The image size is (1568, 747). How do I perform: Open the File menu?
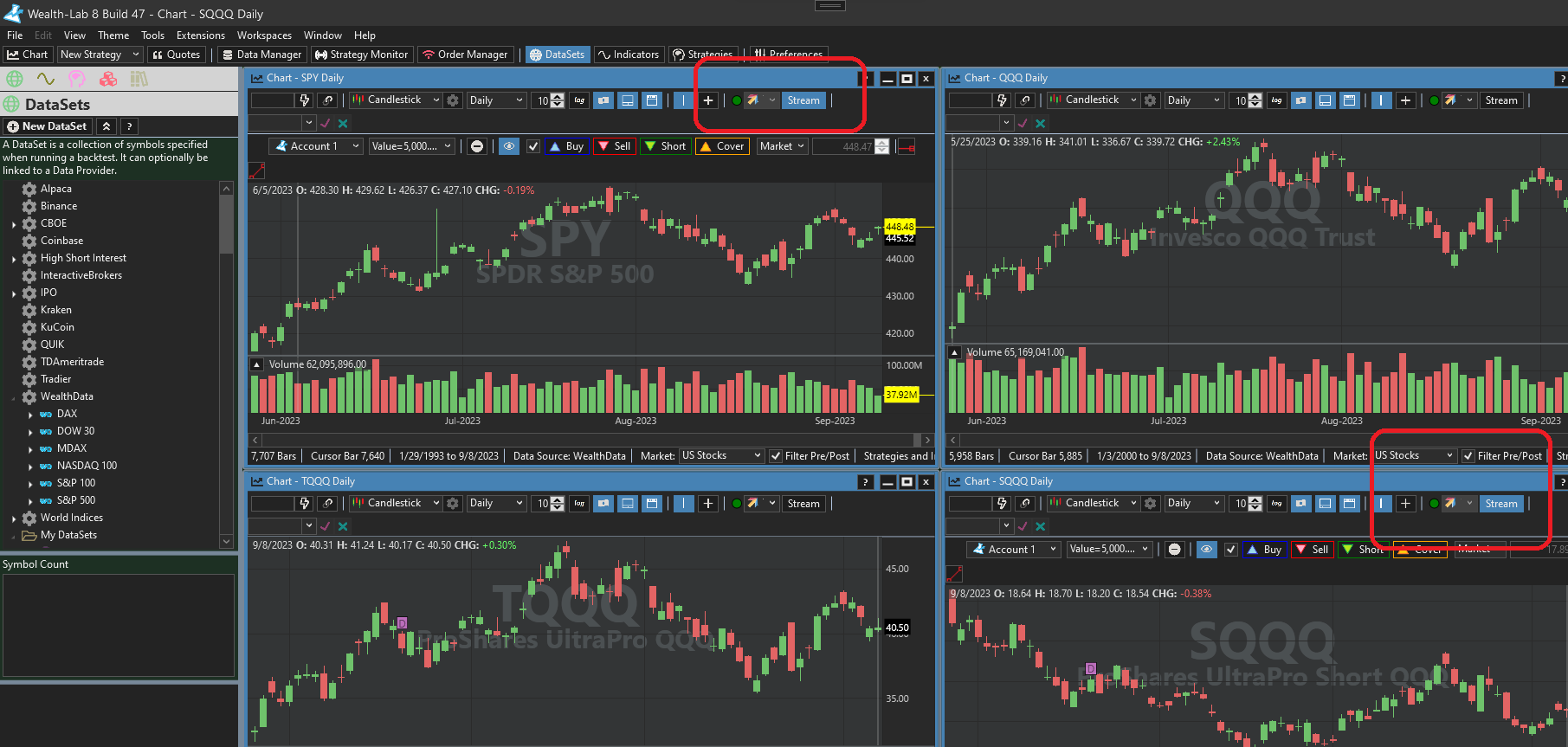(x=15, y=35)
